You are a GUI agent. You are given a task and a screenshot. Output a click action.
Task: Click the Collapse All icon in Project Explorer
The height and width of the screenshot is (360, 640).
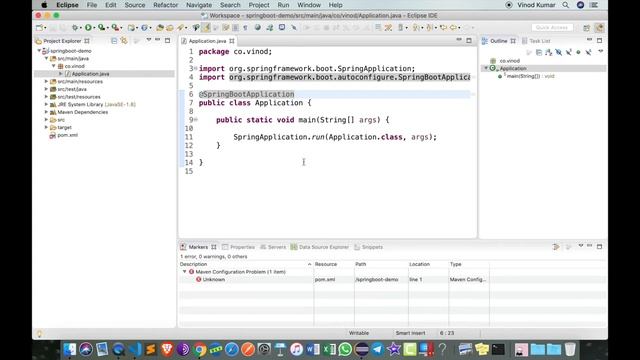tap(114, 41)
